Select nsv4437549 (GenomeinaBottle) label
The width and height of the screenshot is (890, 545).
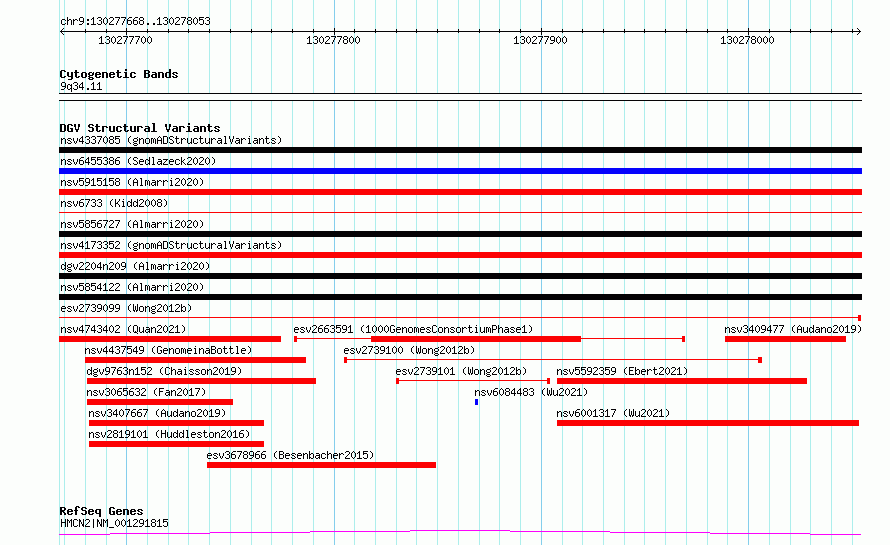[x=168, y=350]
